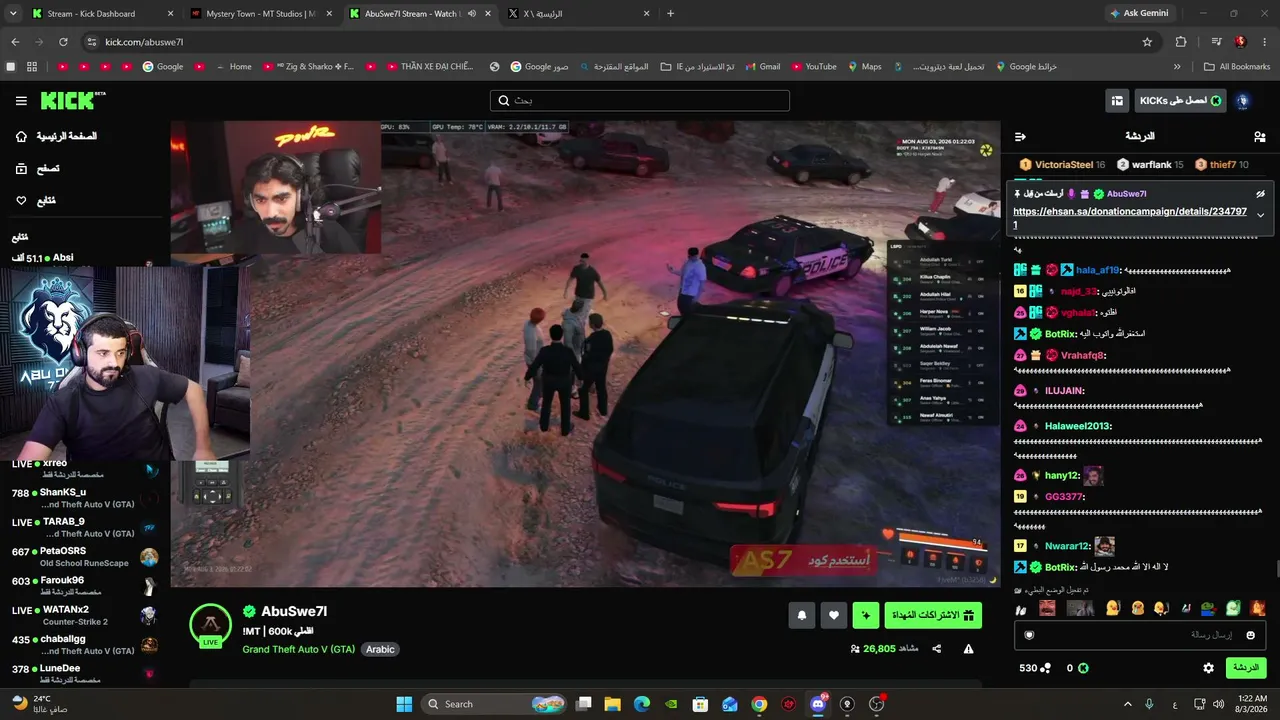Open the Kick shop box icon

[1117, 101]
